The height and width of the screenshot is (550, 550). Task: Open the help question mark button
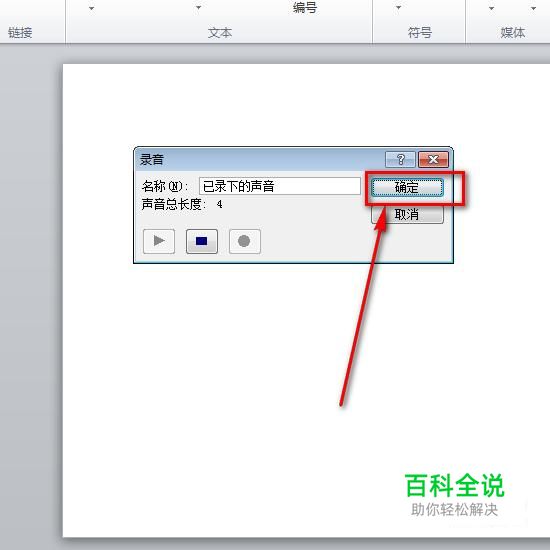[400, 160]
